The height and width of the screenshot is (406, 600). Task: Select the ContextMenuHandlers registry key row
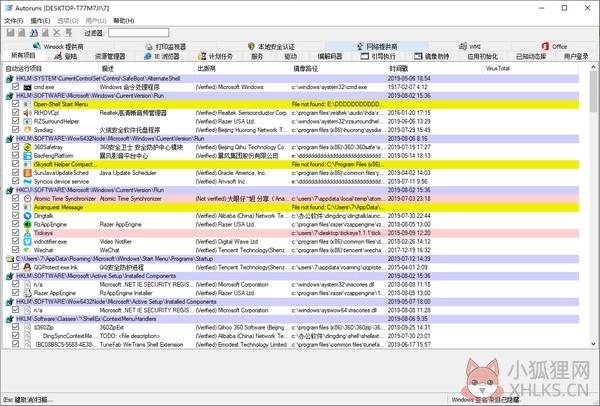point(292,319)
